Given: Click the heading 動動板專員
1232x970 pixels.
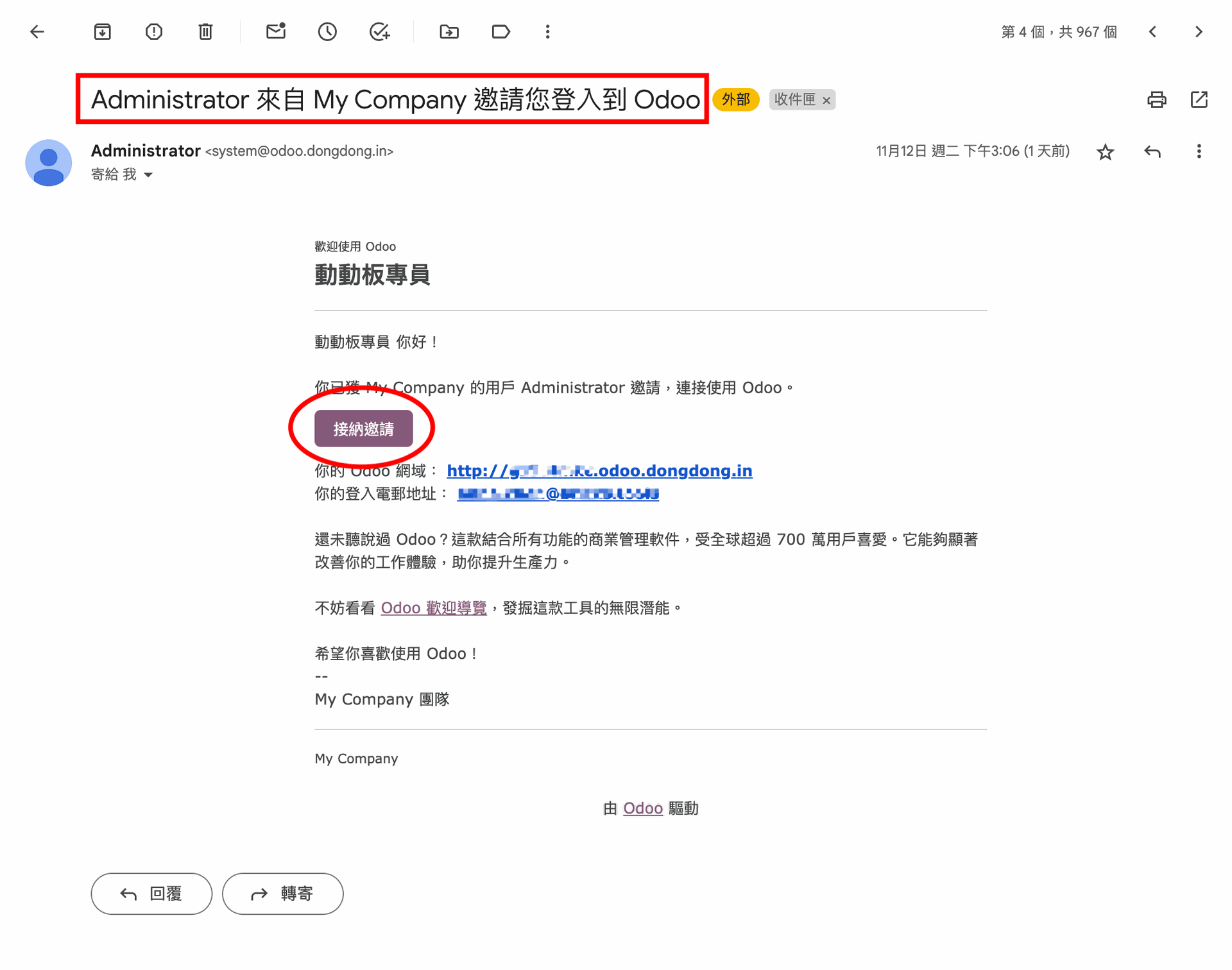Looking at the screenshot, I should (372, 275).
